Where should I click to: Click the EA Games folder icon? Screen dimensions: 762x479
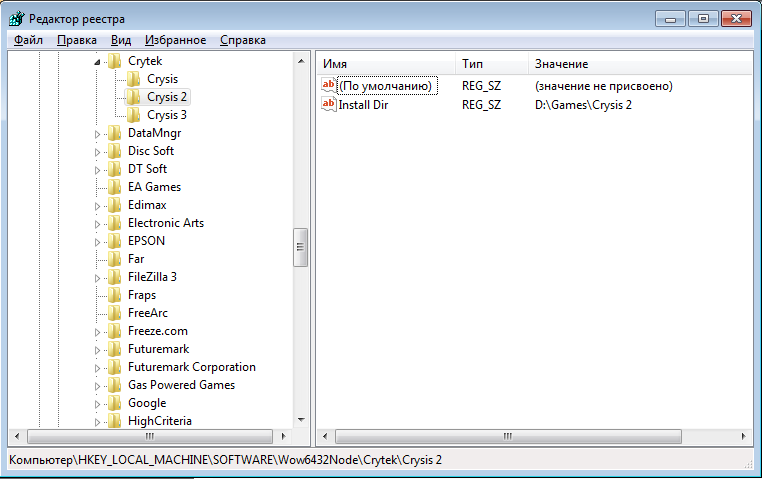(115, 187)
